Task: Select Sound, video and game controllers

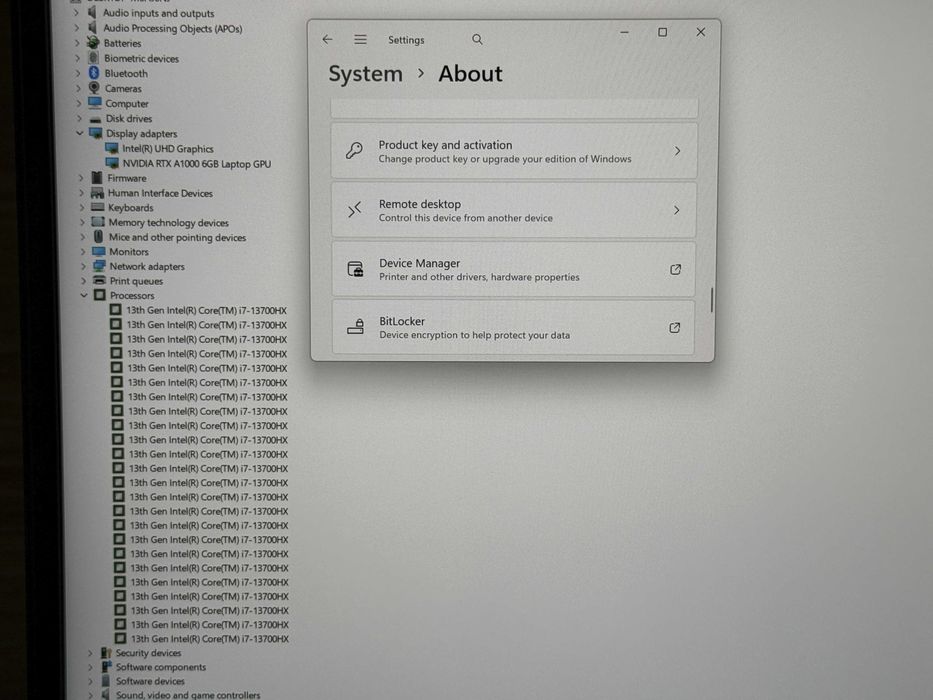Action: 188,695
